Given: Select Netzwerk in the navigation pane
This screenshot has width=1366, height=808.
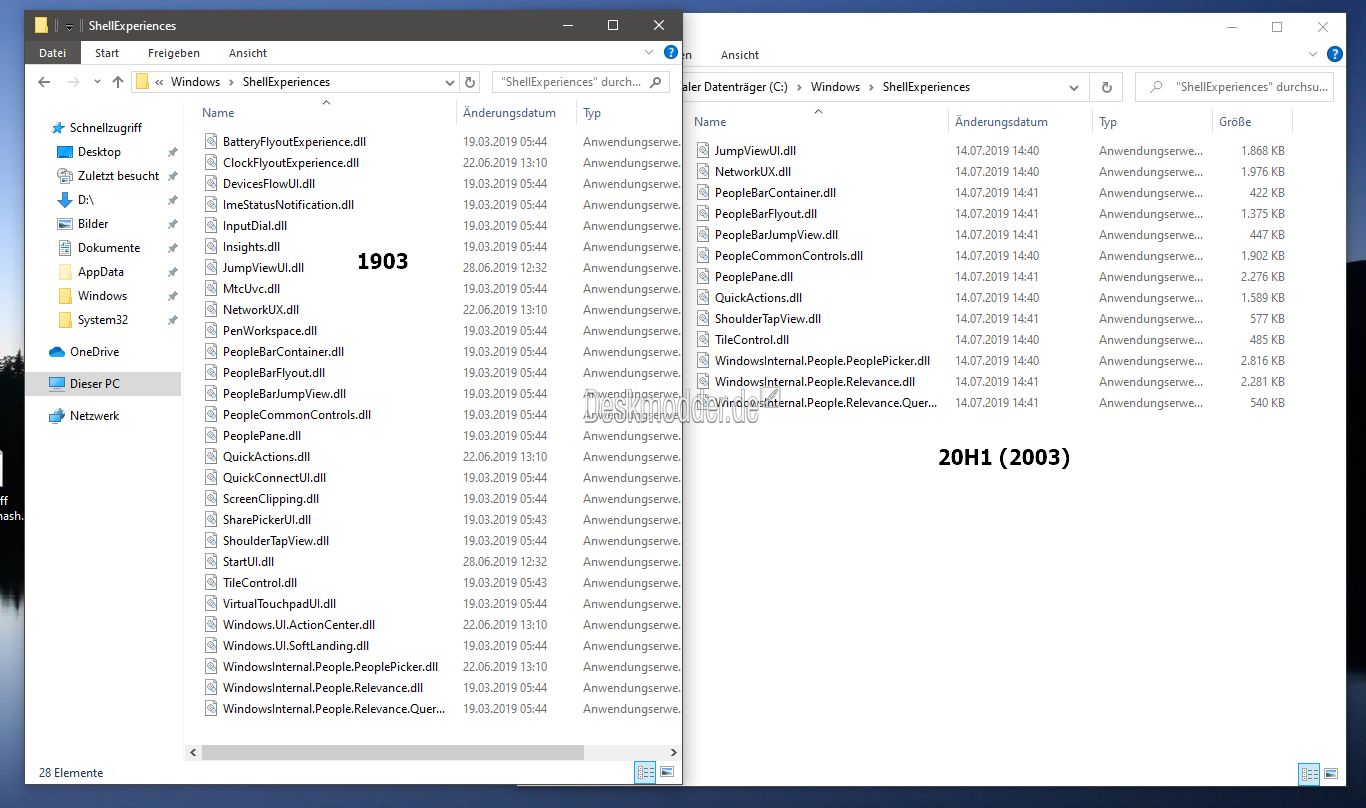Looking at the screenshot, I should click(94, 416).
